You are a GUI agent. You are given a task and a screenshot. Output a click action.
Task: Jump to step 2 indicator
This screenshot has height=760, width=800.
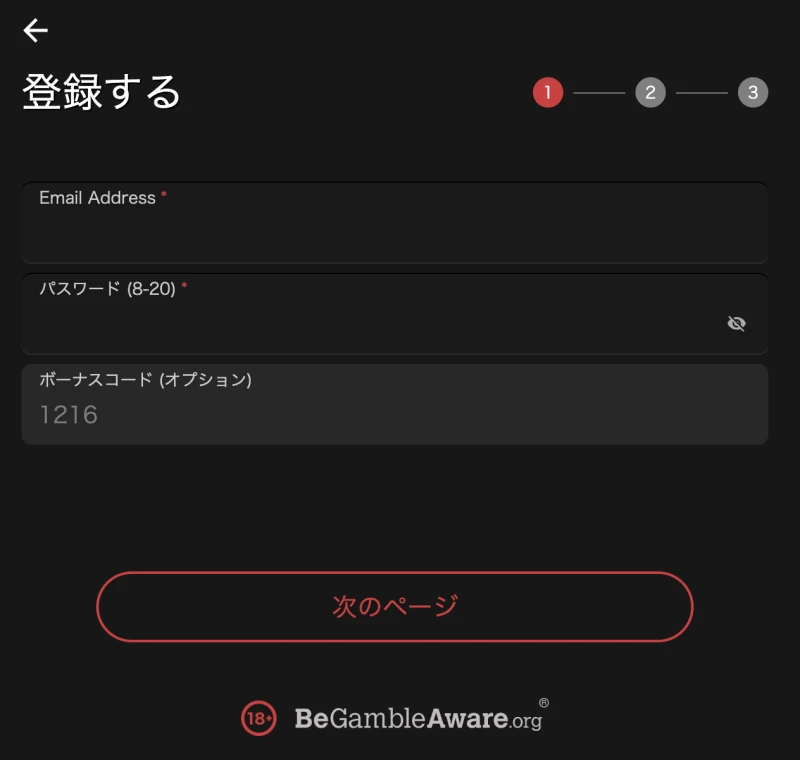pyautogui.click(x=651, y=92)
